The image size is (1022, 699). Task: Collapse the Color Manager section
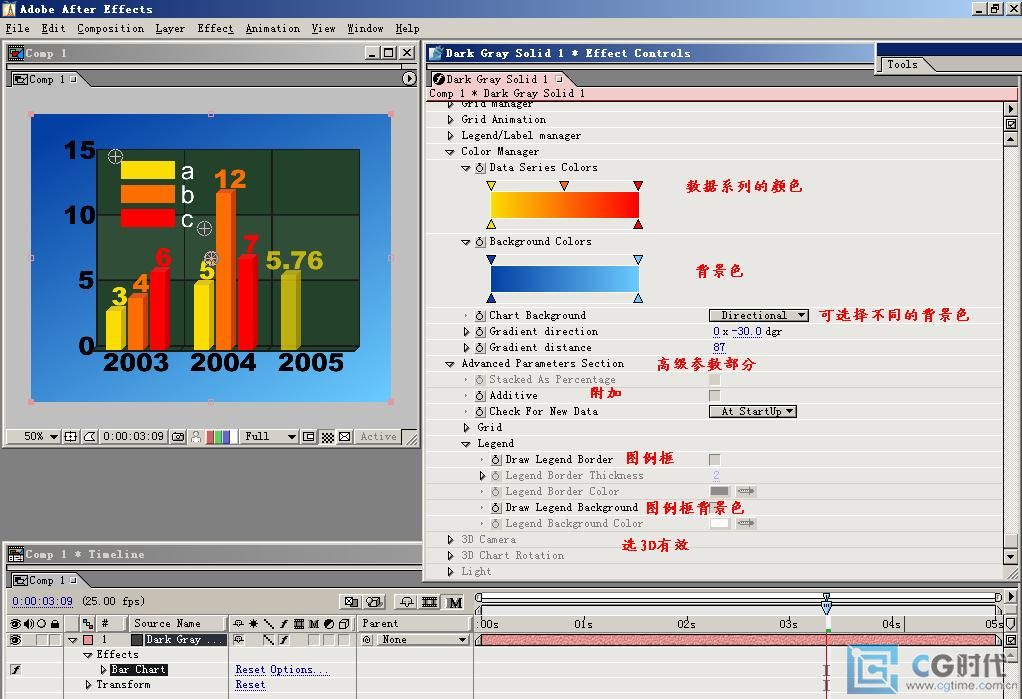click(x=450, y=152)
